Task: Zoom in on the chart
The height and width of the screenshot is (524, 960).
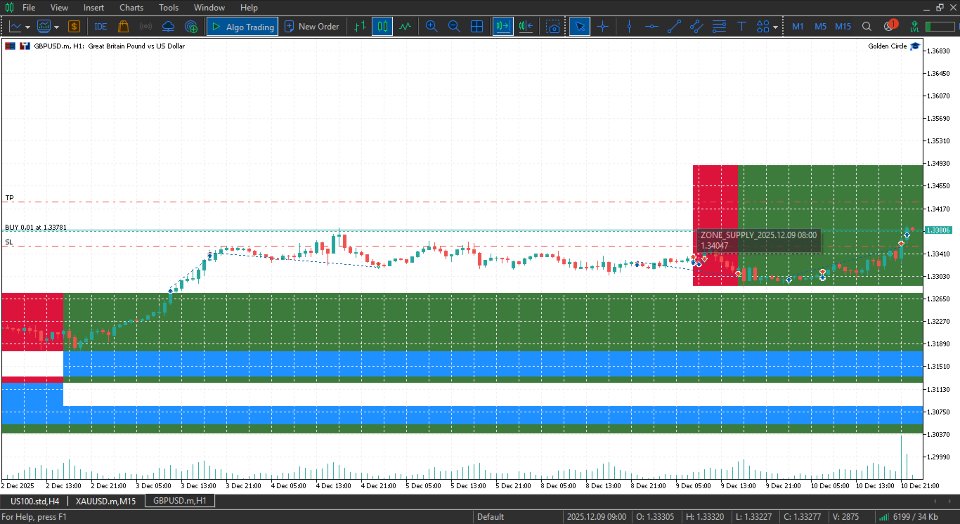Action: click(x=432, y=26)
